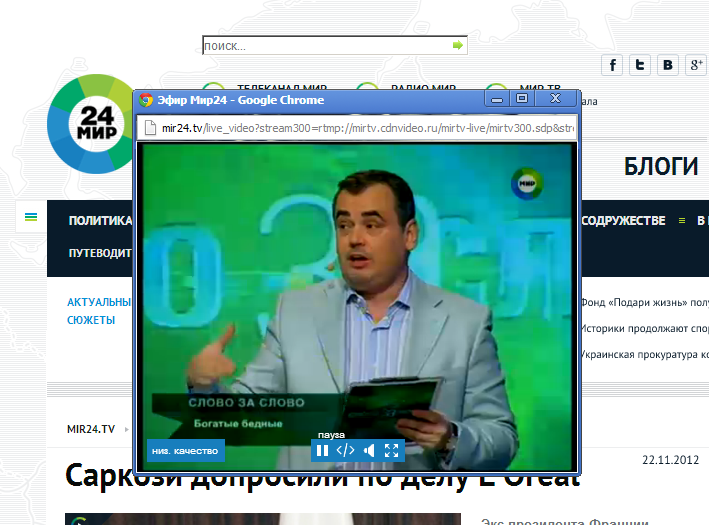Screen dimensions: 709x525
Task: Open the MIR24.TV breadcrumb link
Action: click(x=91, y=429)
